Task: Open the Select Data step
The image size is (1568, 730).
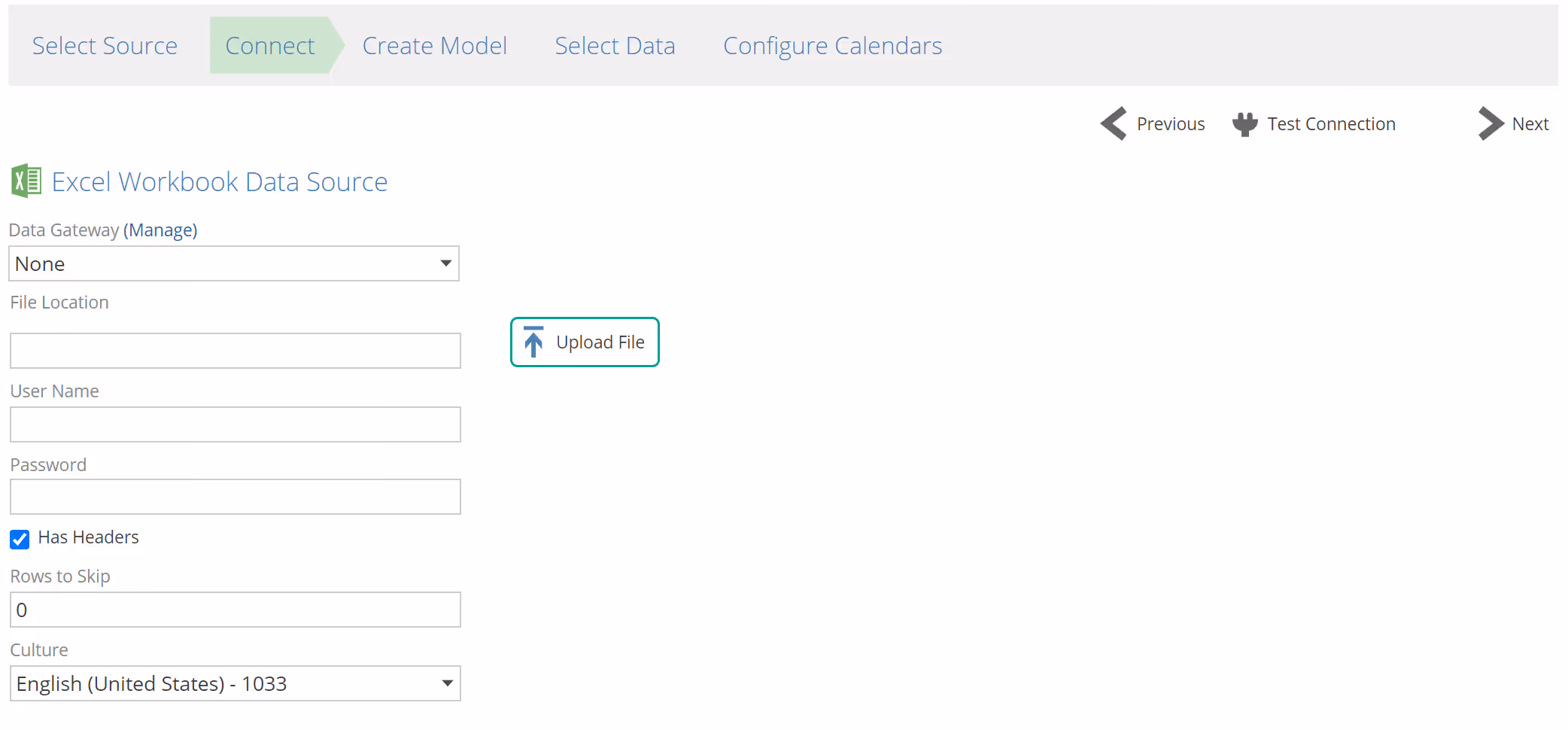Action: (x=615, y=46)
